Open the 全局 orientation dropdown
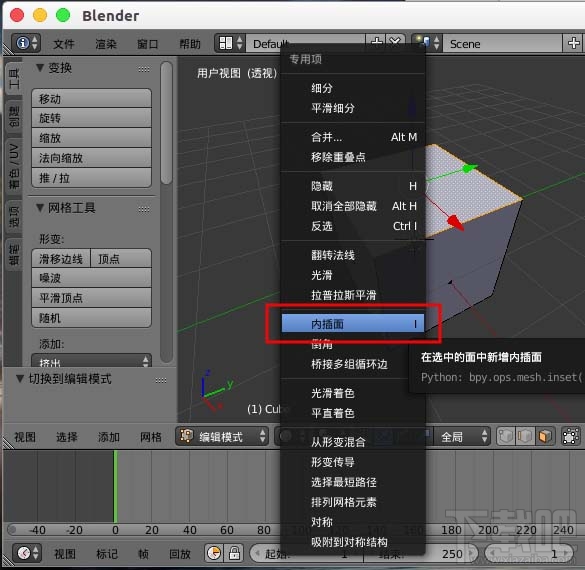Viewport: 585px width, 570px height. coord(461,436)
